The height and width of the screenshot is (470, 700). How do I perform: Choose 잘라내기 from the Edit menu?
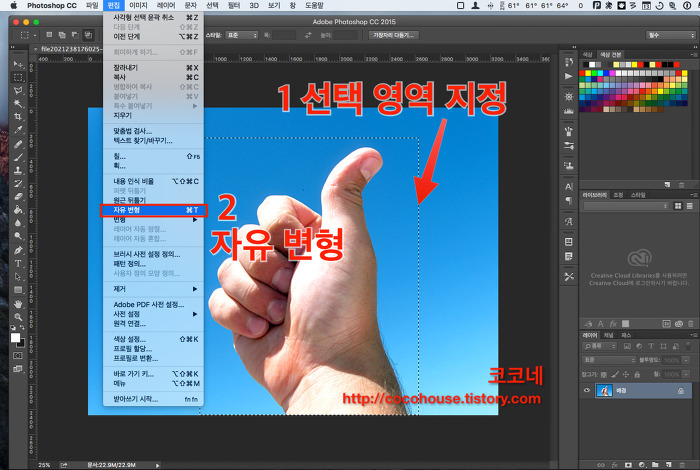point(153,67)
